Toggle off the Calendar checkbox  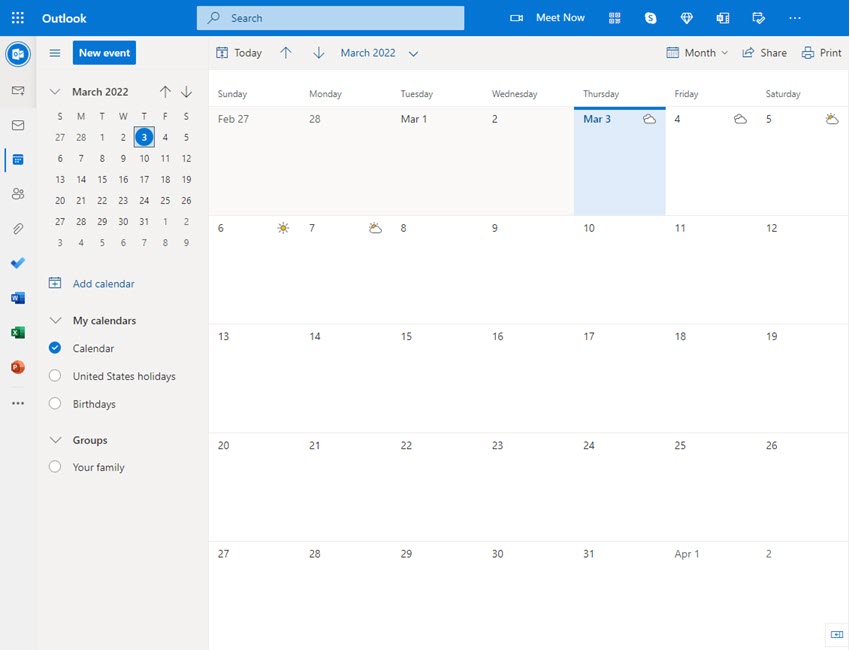(55, 348)
